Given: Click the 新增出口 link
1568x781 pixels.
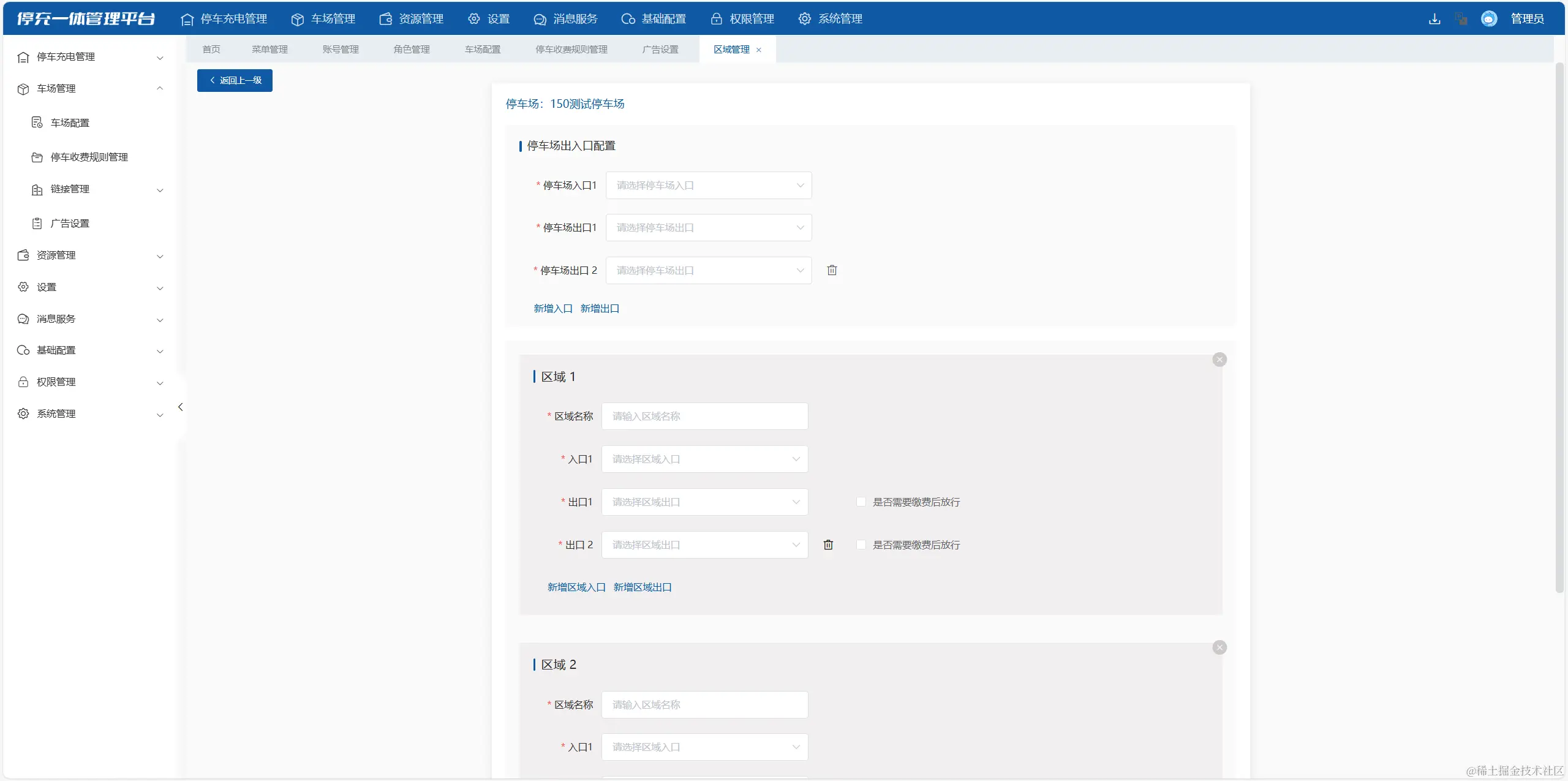Looking at the screenshot, I should [600, 308].
